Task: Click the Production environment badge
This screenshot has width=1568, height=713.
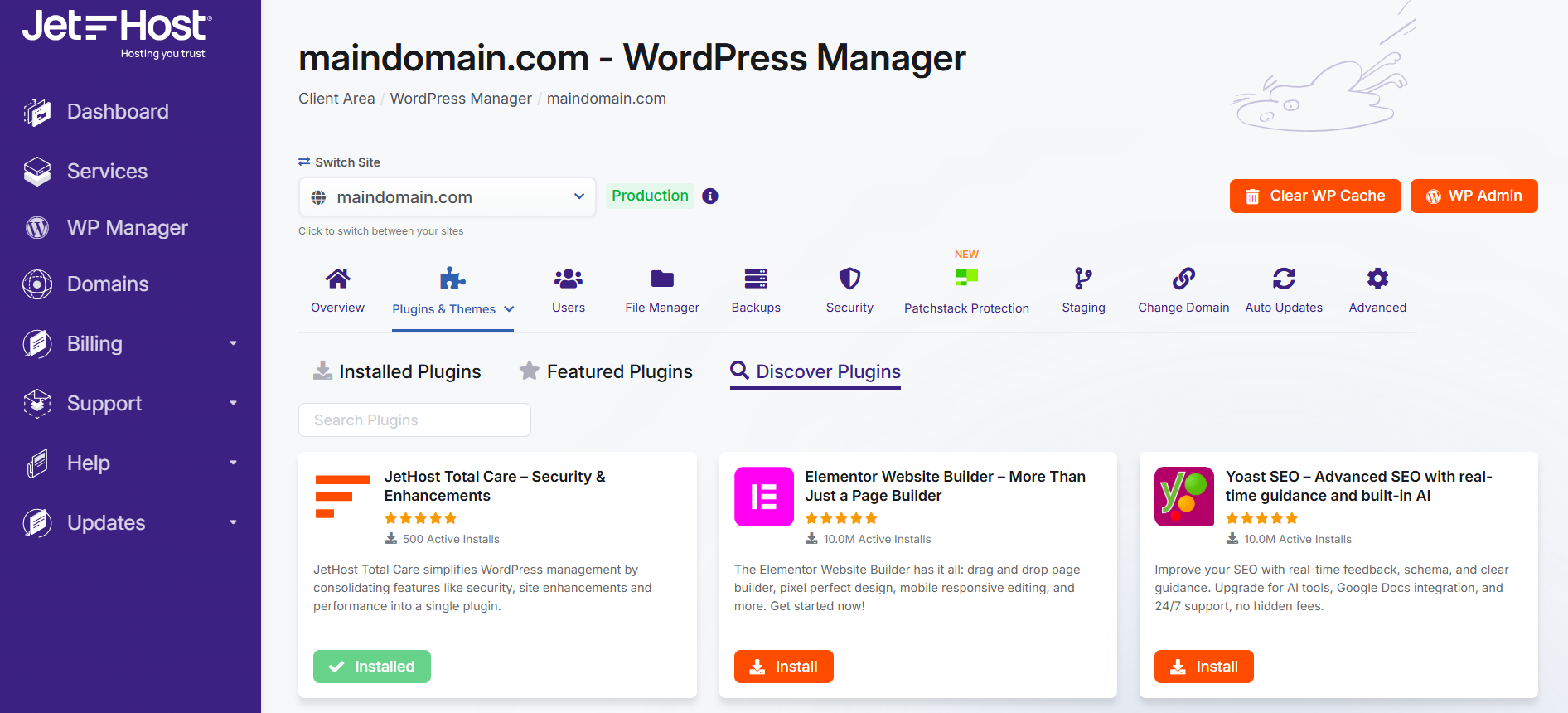Action: pos(650,196)
